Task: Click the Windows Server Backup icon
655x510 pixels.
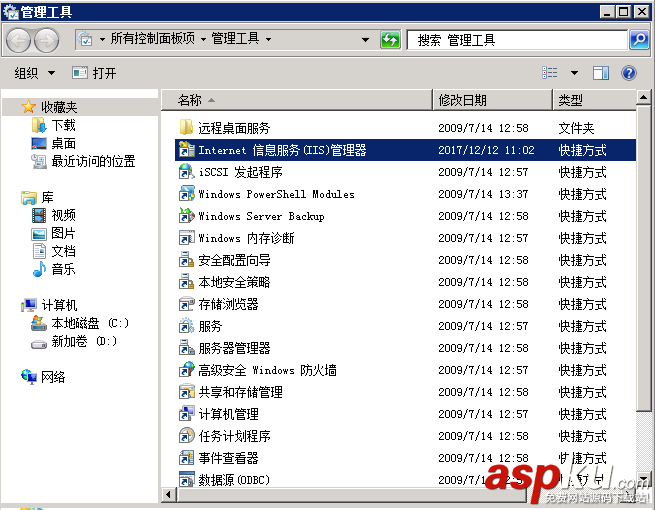Action: 186,216
